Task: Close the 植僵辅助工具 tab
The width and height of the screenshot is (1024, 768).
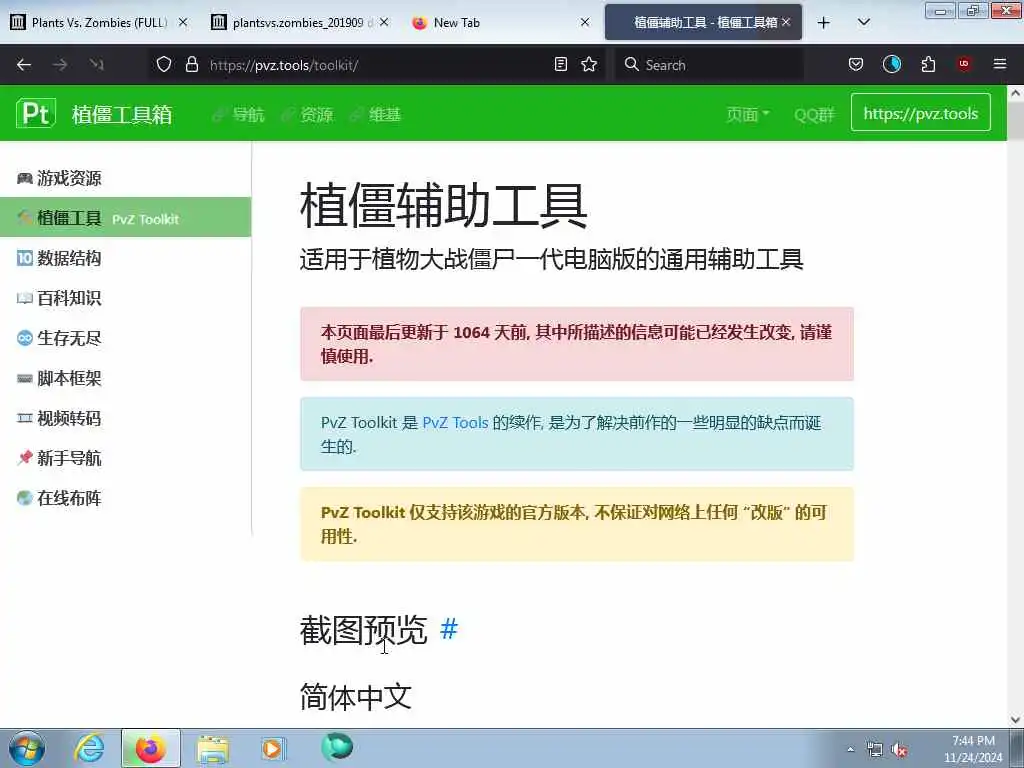Action: (786, 23)
